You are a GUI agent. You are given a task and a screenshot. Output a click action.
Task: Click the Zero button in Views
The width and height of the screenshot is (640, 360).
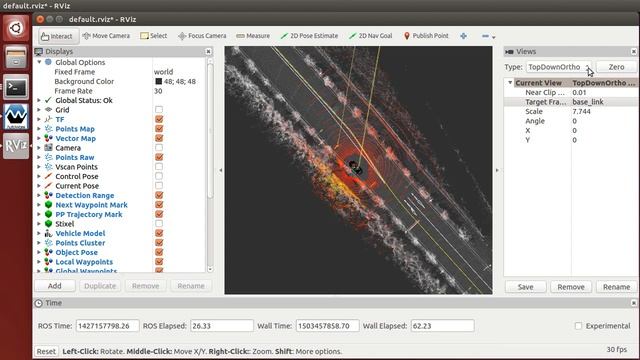[616, 67]
